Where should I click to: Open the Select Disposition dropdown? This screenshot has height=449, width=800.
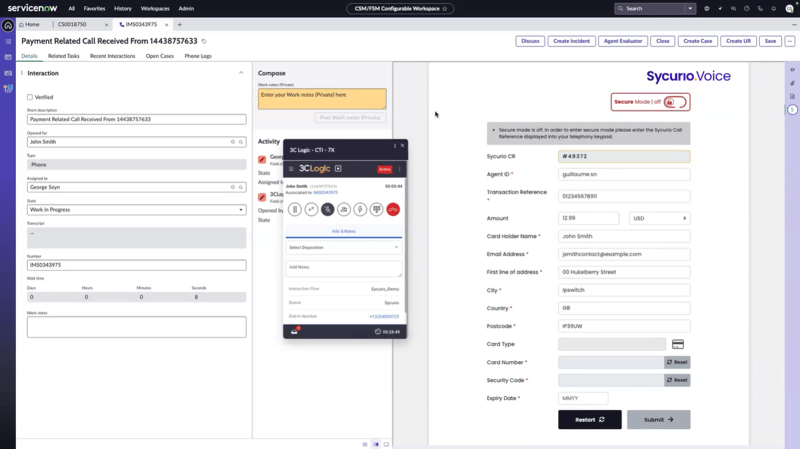343,247
